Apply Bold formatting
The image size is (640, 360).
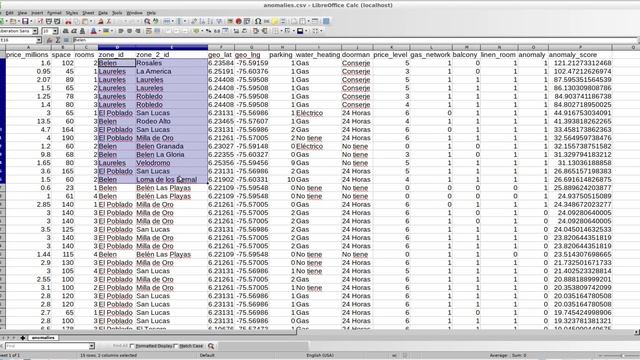(x=65, y=31)
